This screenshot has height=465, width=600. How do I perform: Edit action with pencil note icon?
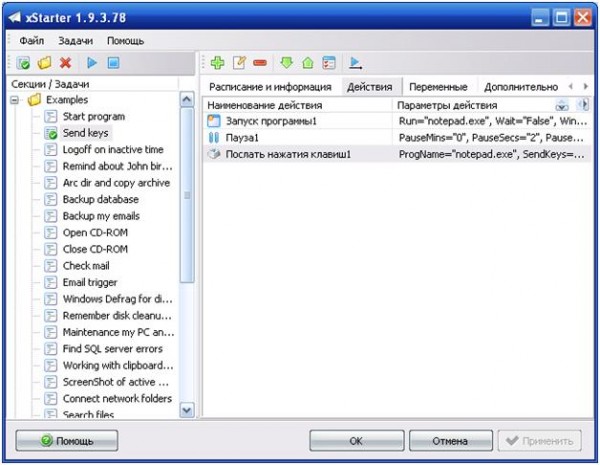(x=240, y=62)
